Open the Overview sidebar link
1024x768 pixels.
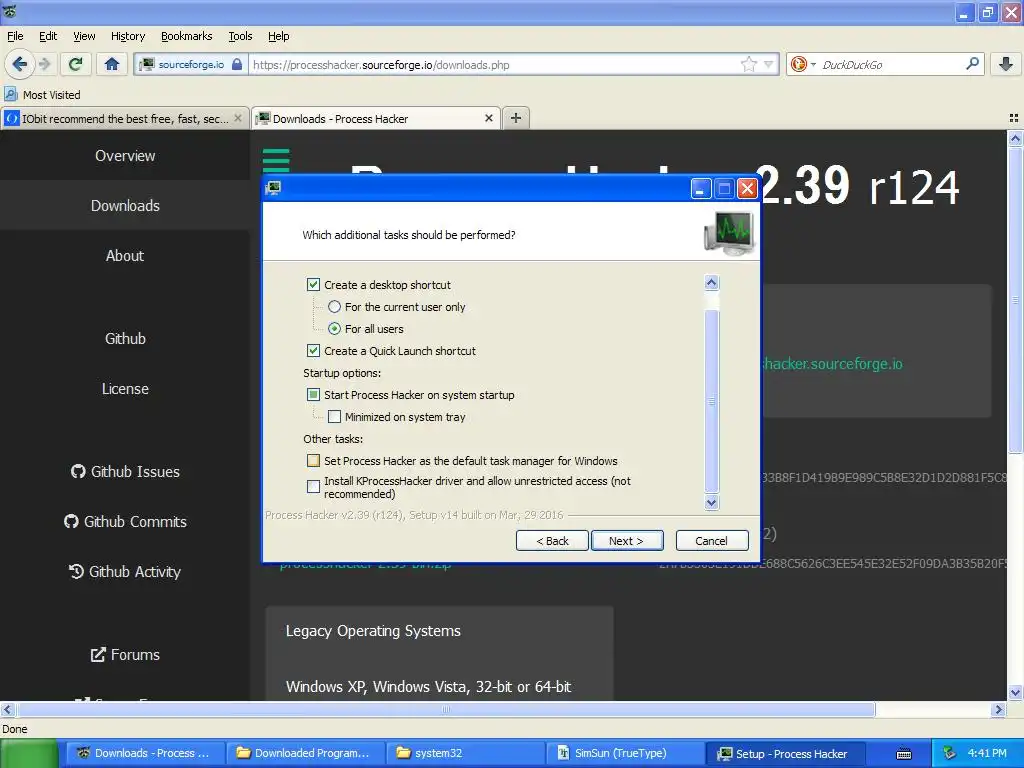click(x=125, y=155)
